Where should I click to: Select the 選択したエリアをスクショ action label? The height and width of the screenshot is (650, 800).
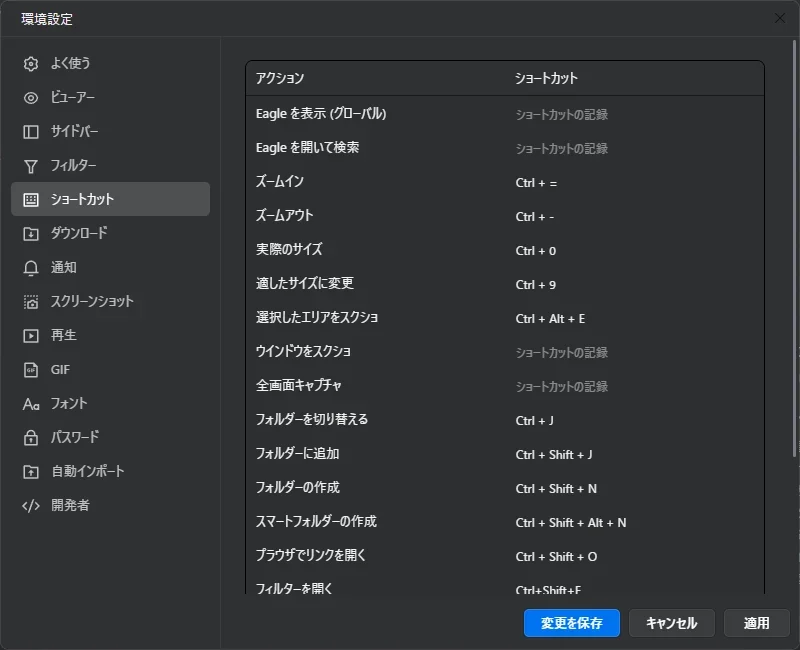[317, 317]
